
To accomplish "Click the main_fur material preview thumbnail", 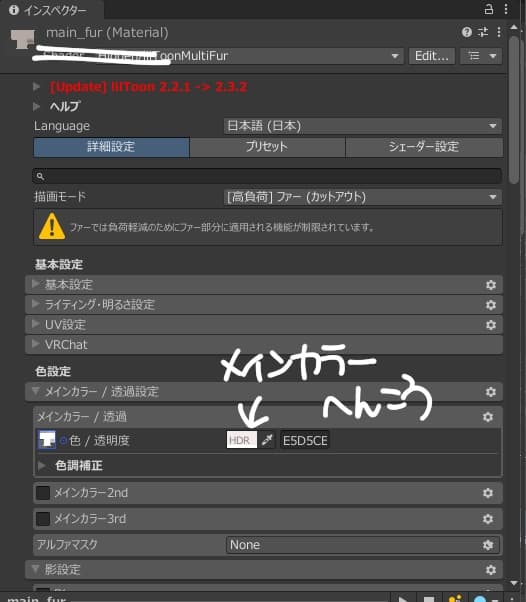I will point(23,39).
